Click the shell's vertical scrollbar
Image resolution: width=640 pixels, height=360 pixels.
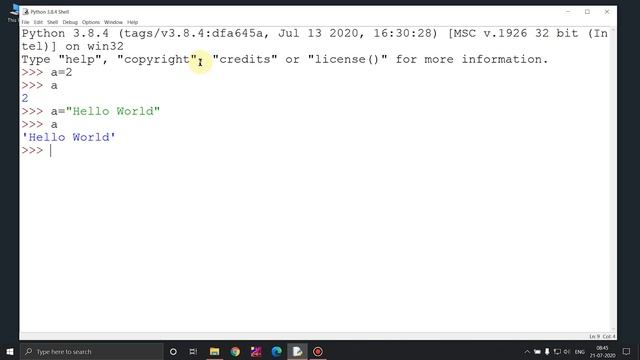pyautogui.click(x=613, y=180)
